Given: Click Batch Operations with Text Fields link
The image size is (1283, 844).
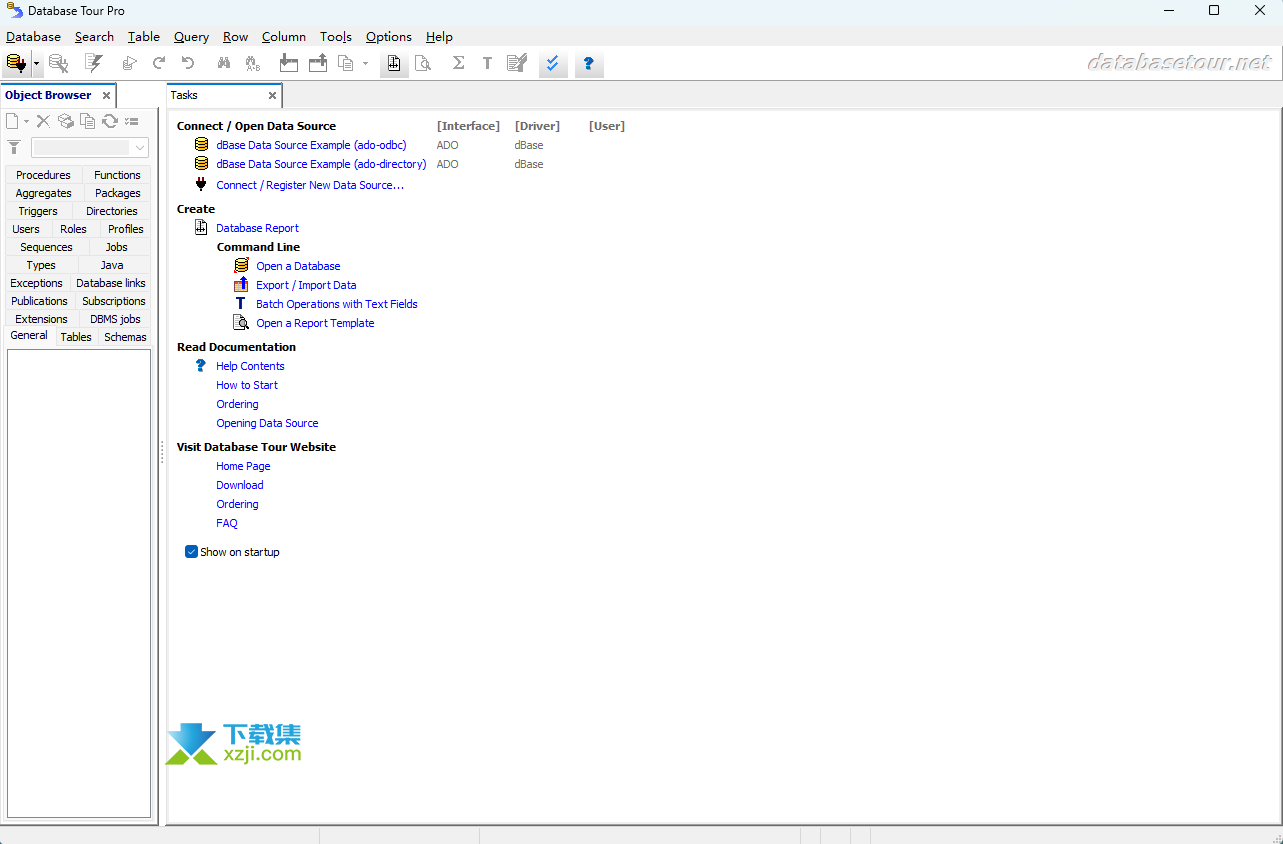Looking at the screenshot, I should point(337,304).
